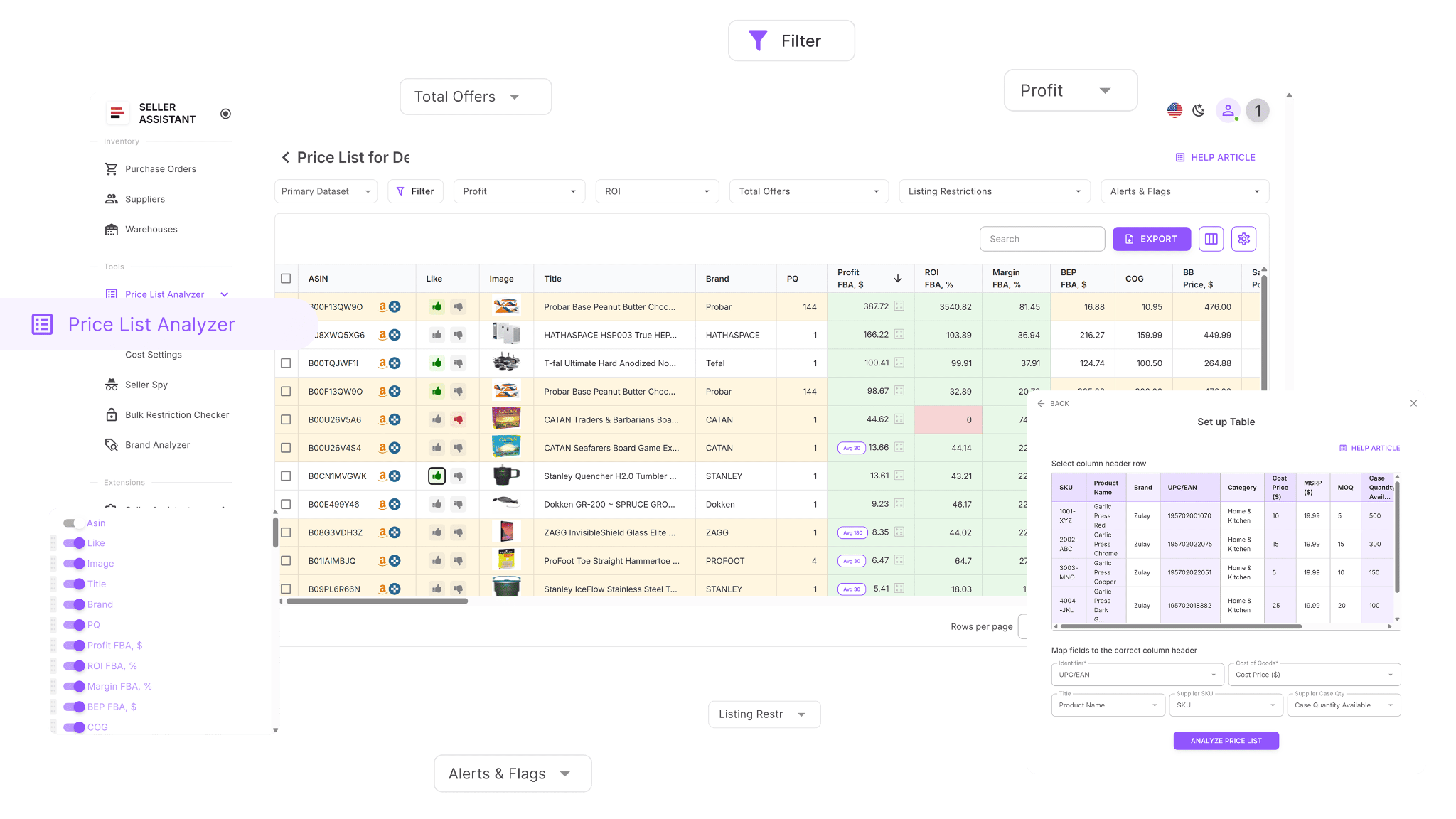The image size is (1456, 819).
Task: Open Warehouses from the Inventory sidebar
Action: point(151,229)
